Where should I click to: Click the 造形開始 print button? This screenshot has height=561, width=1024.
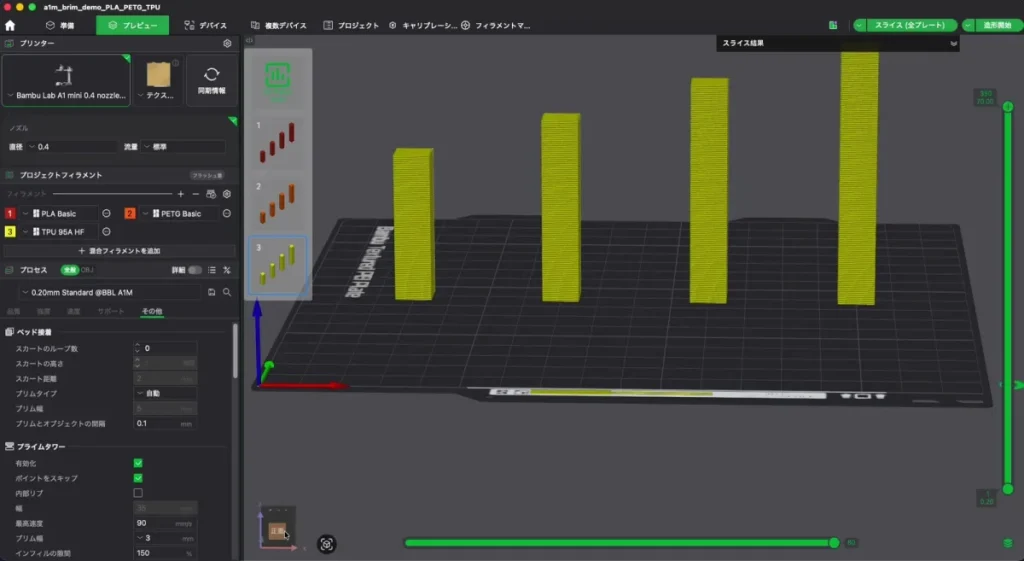point(997,25)
